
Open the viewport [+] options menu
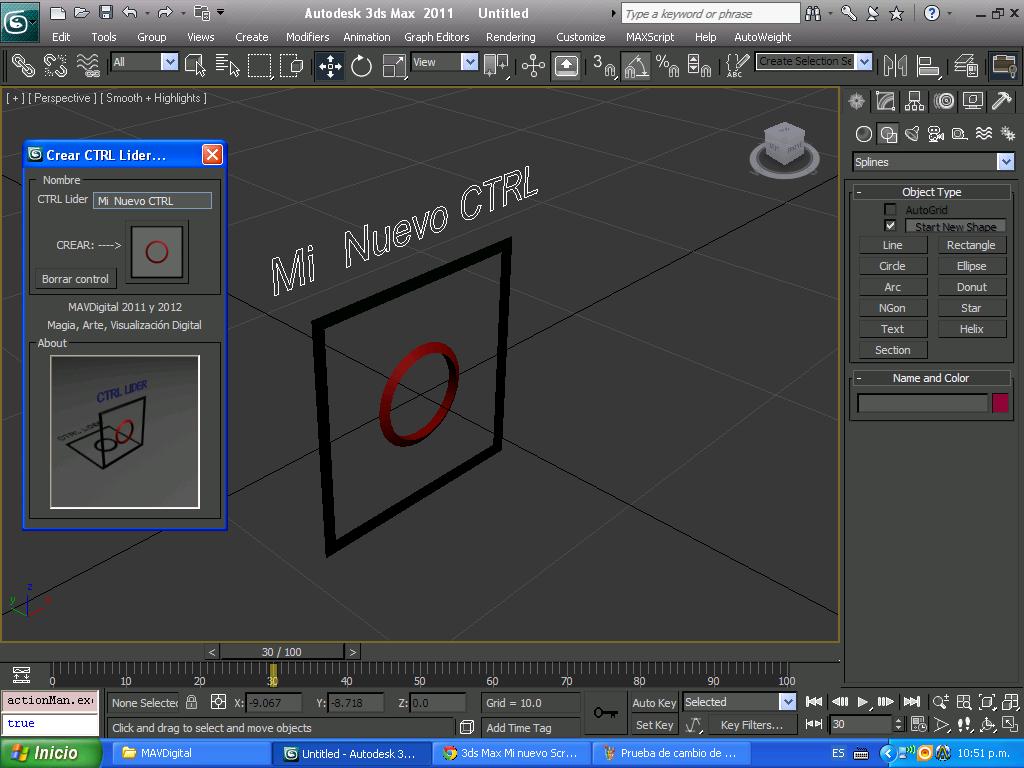15,98
